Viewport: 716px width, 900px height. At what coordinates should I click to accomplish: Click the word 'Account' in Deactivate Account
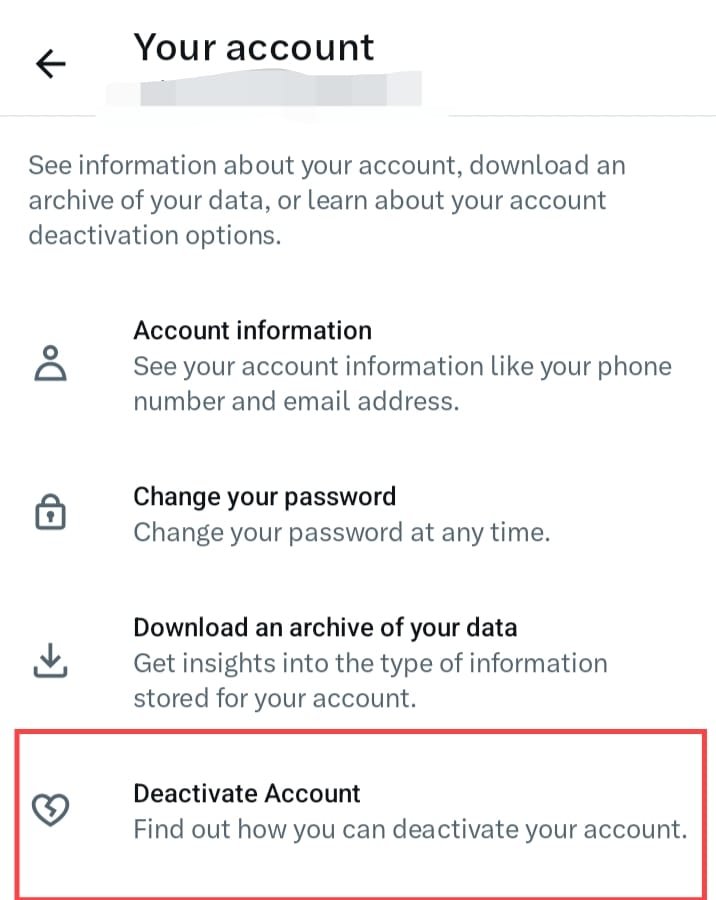pyautogui.click(x=312, y=793)
